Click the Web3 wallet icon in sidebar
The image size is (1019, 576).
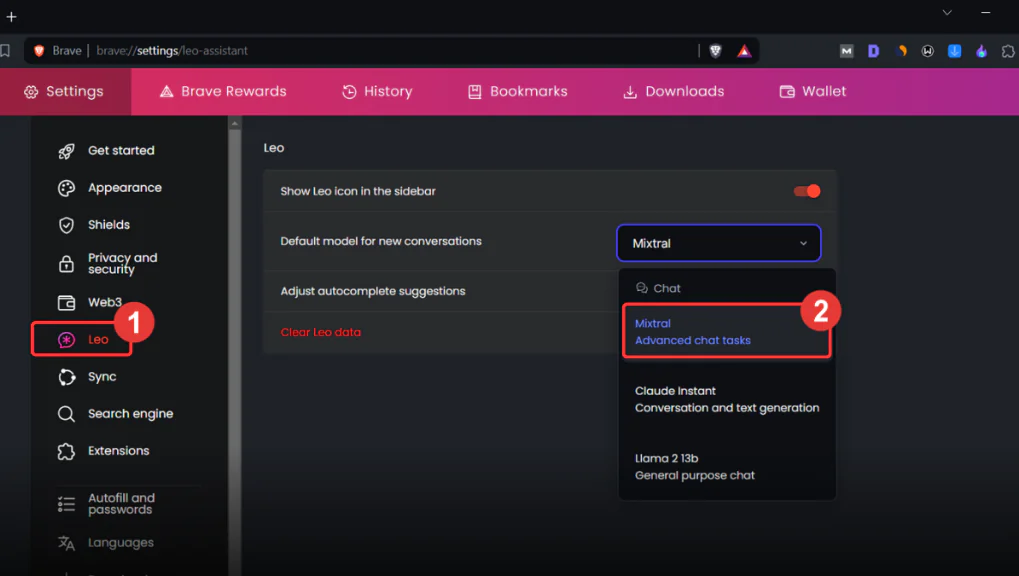tap(66, 302)
